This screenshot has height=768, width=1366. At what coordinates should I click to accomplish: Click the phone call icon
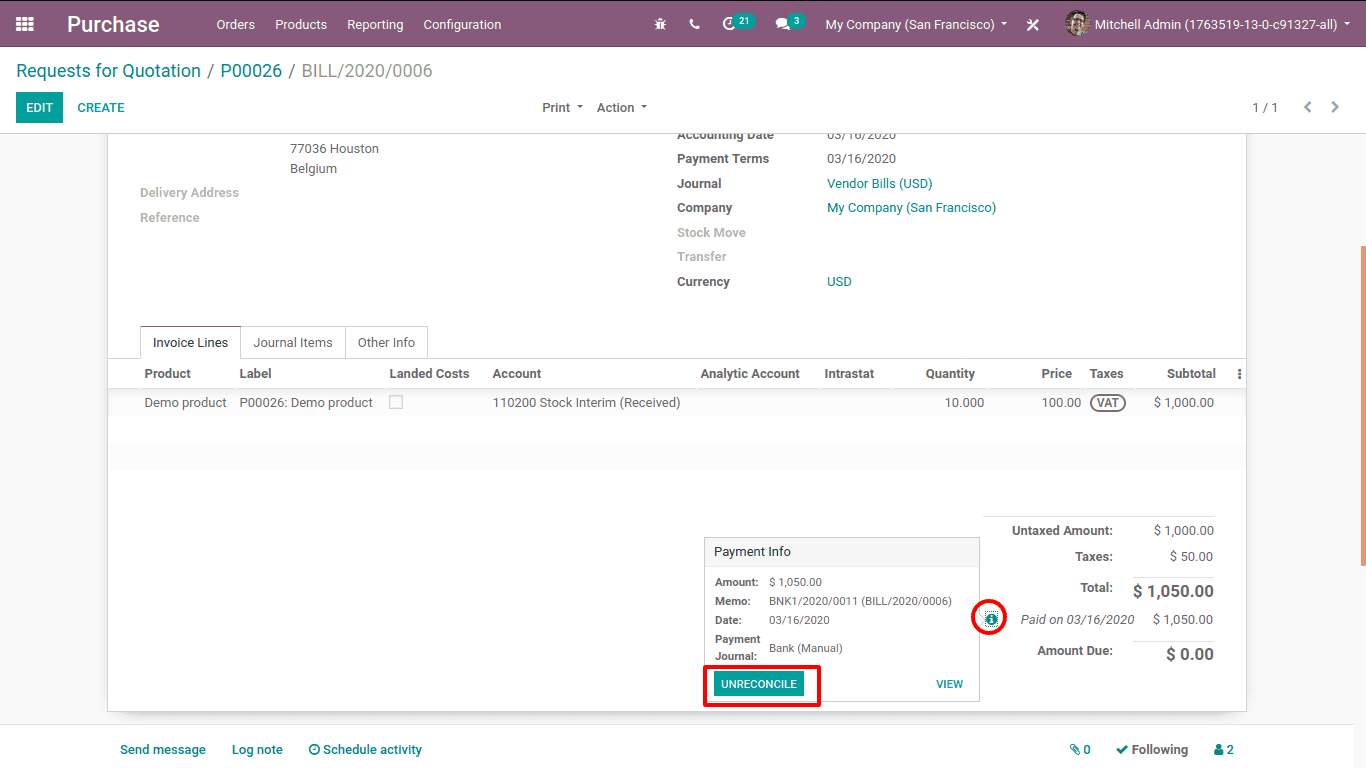694,24
